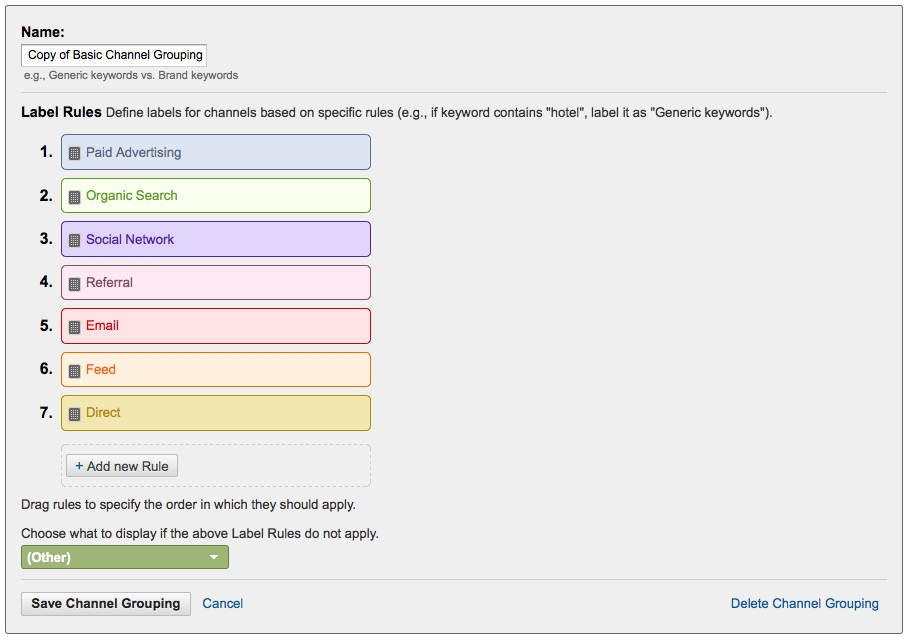Select the Referral rule row
The image size is (905, 637).
coord(216,283)
